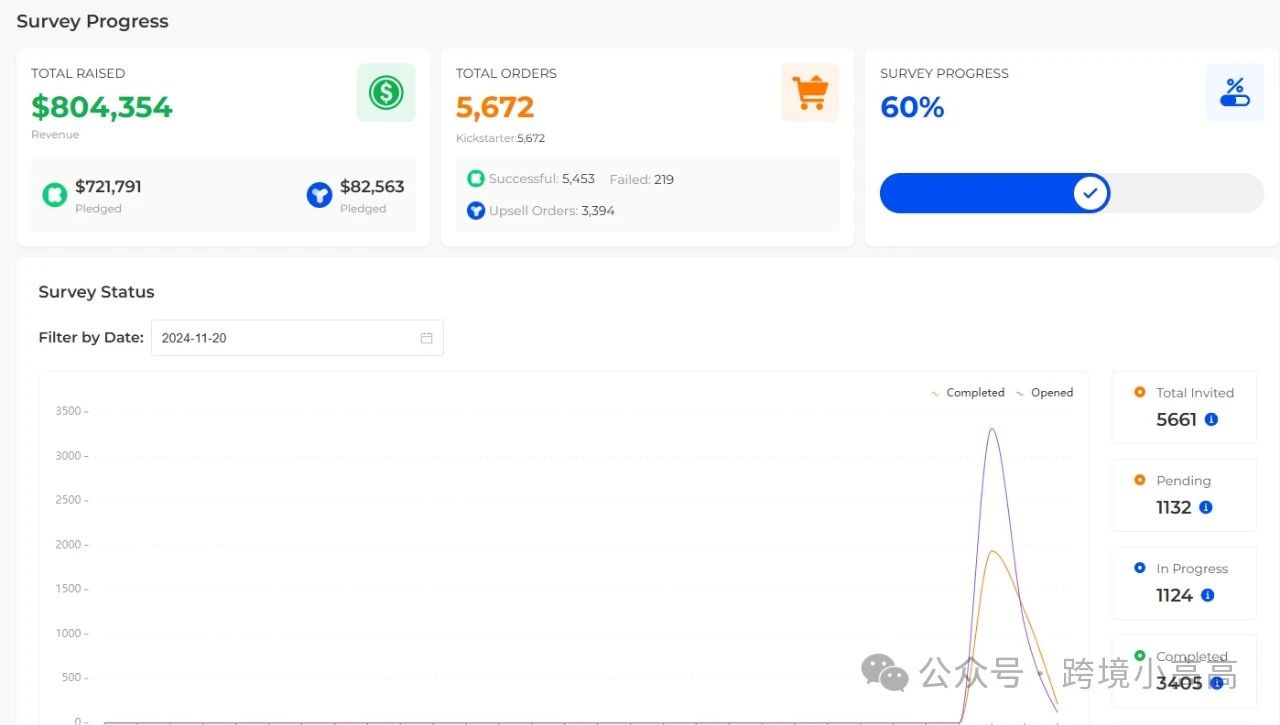Open the calendar icon in date filter
1280x725 pixels.
click(x=426, y=338)
